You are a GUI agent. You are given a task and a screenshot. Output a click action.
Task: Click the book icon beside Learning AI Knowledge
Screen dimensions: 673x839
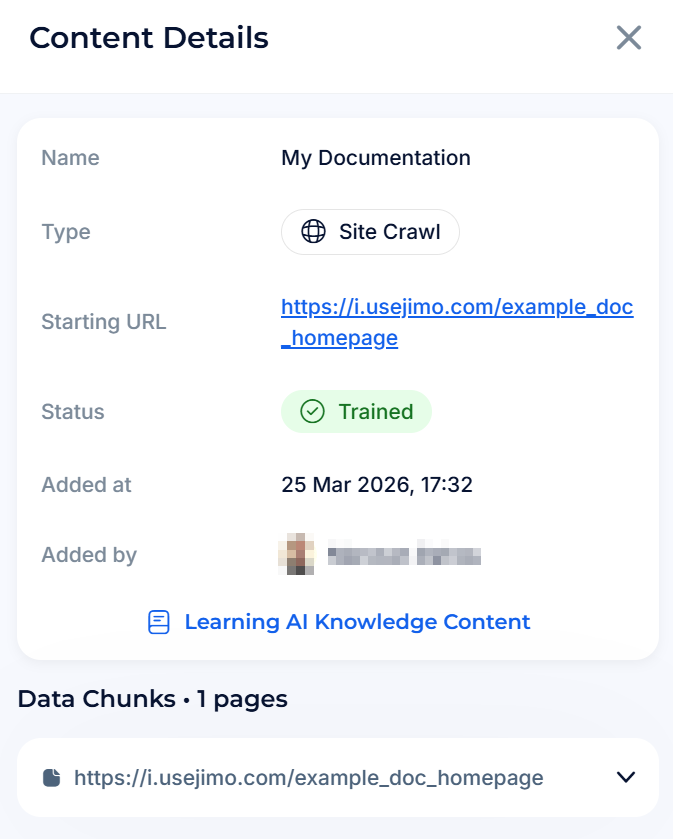coord(159,622)
